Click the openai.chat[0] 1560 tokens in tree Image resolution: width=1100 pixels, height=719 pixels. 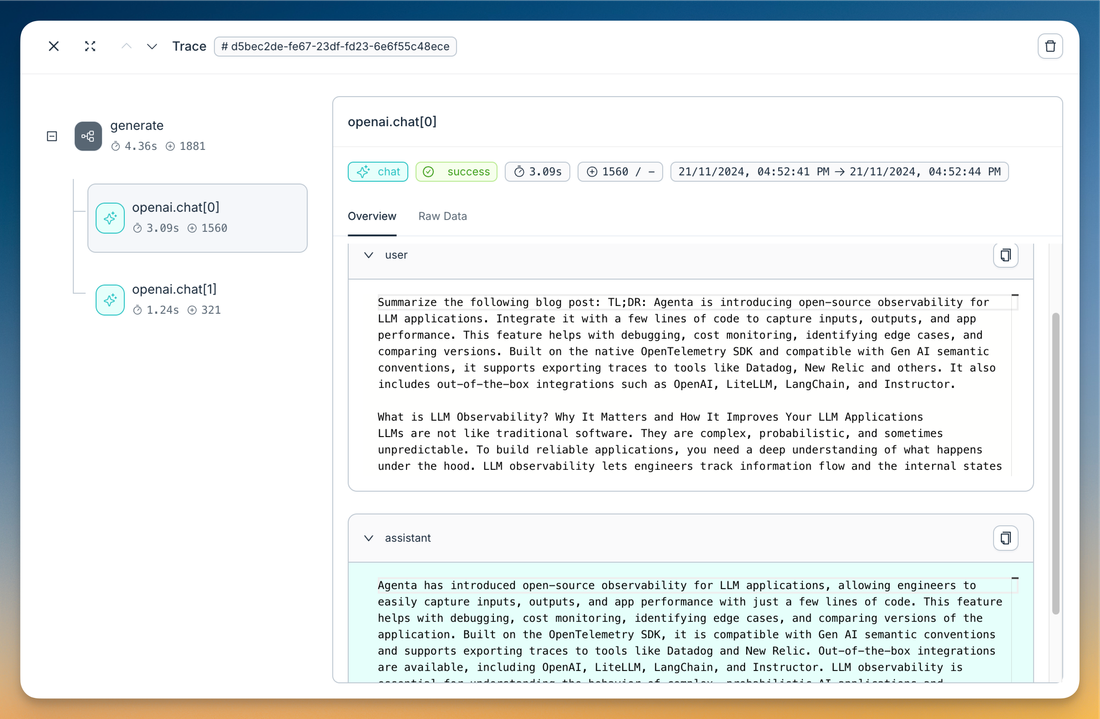207,228
